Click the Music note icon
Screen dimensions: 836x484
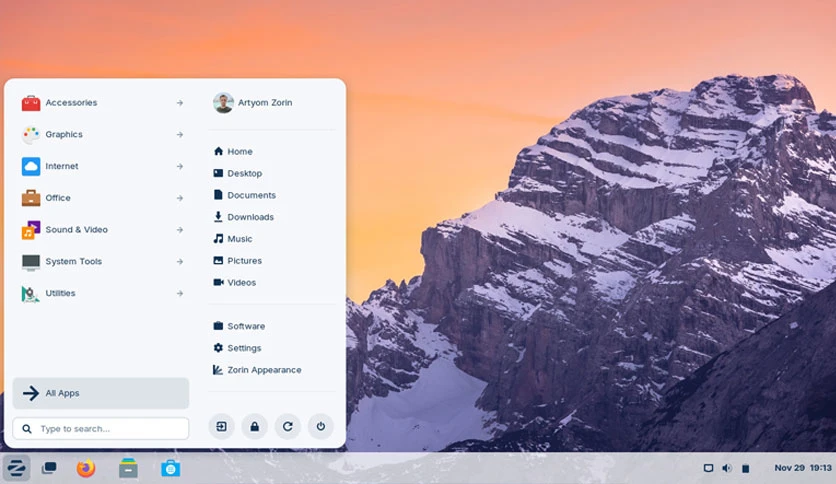(x=218, y=238)
